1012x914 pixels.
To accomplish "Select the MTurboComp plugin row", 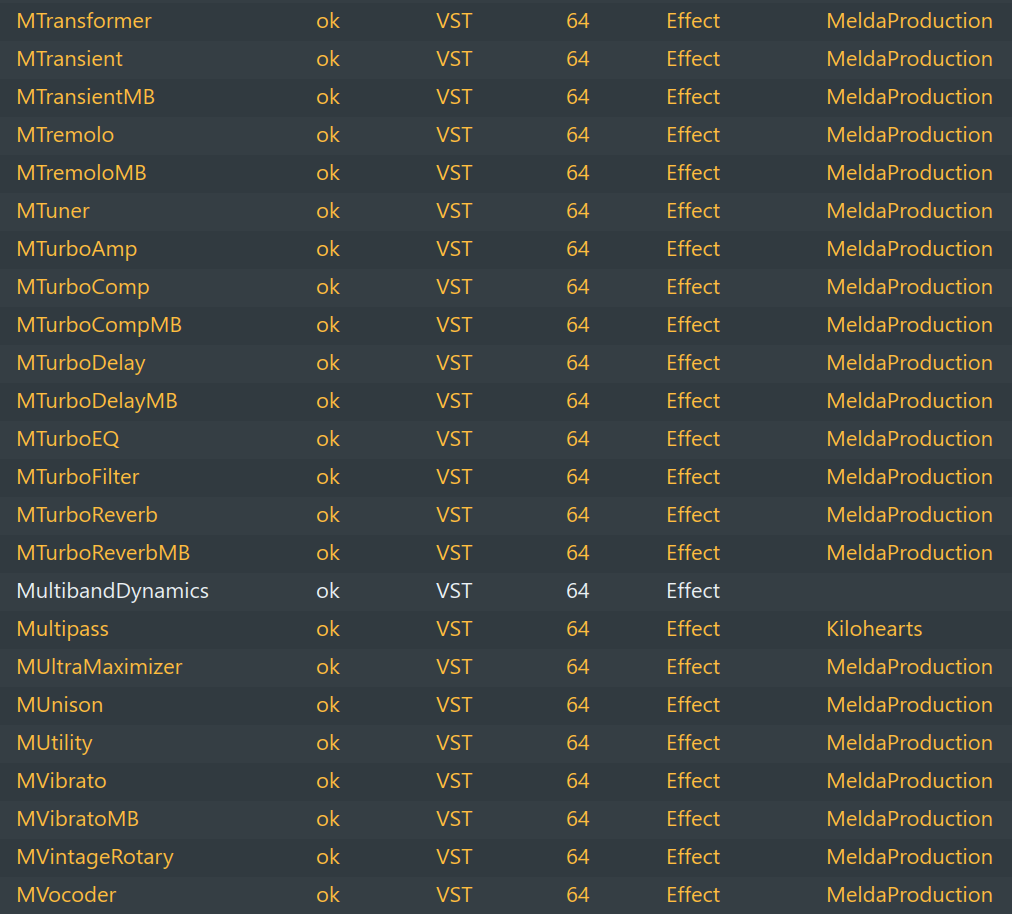I will [x=506, y=288].
